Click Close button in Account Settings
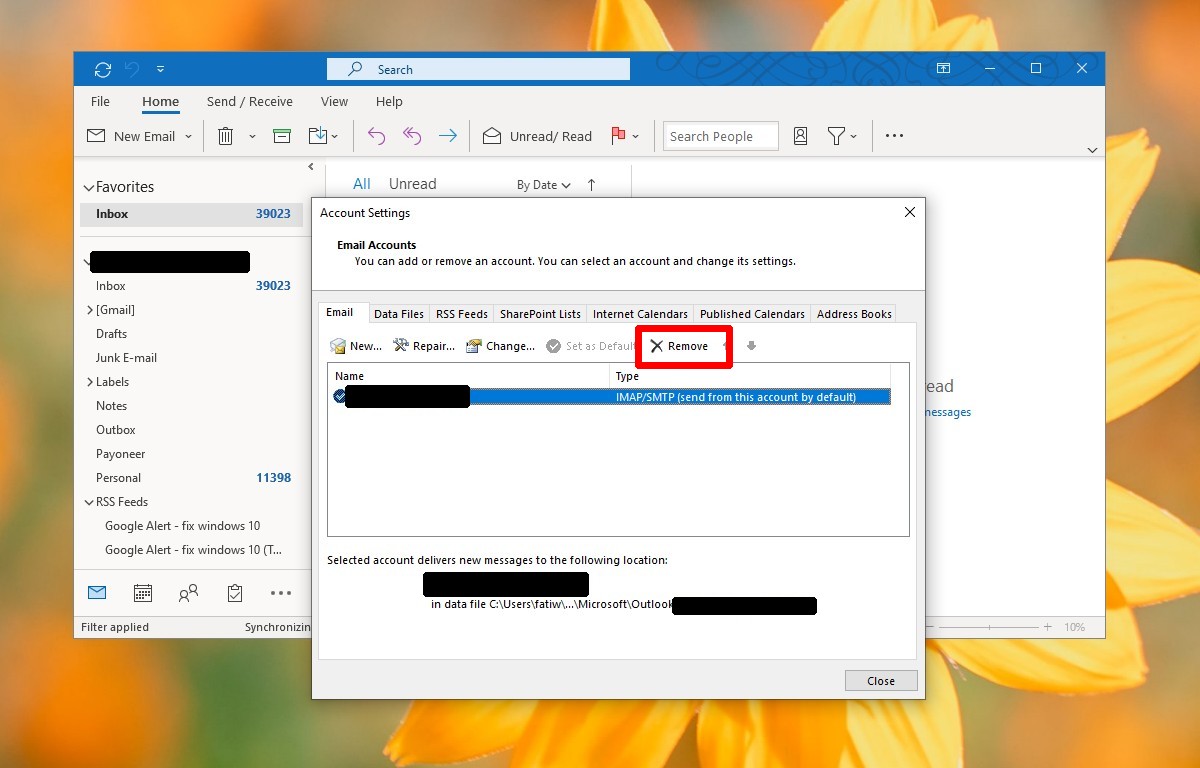Screen dimensions: 1200x768 tap(881, 681)
